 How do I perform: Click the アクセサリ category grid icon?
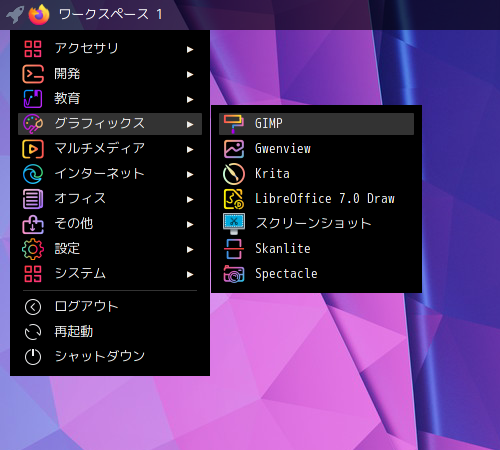(x=33, y=49)
